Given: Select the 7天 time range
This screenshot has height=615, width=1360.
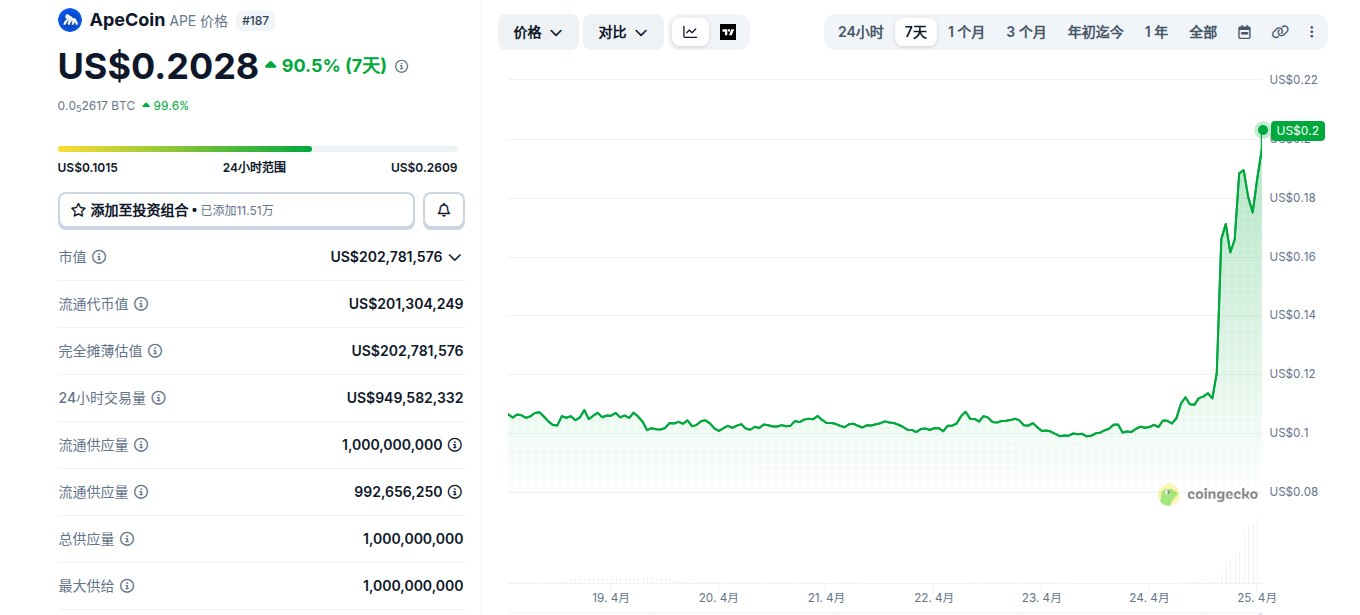Looking at the screenshot, I should click(x=916, y=32).
